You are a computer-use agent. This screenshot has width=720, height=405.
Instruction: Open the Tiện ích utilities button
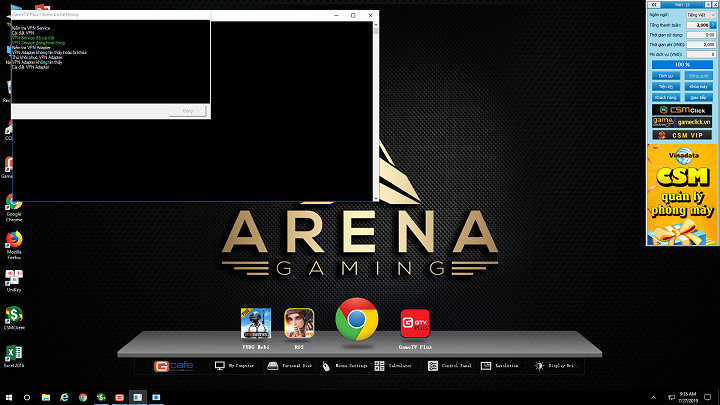click(666, 86)
